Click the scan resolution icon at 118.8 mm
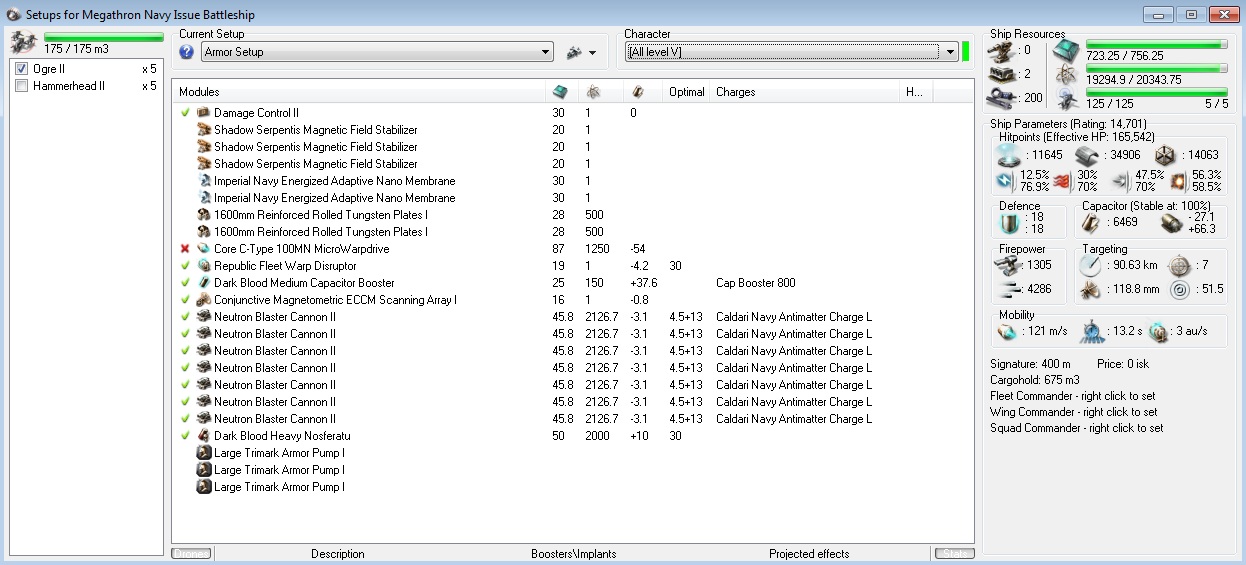This screenshot has width=1246, height=565. (1091, 289)
